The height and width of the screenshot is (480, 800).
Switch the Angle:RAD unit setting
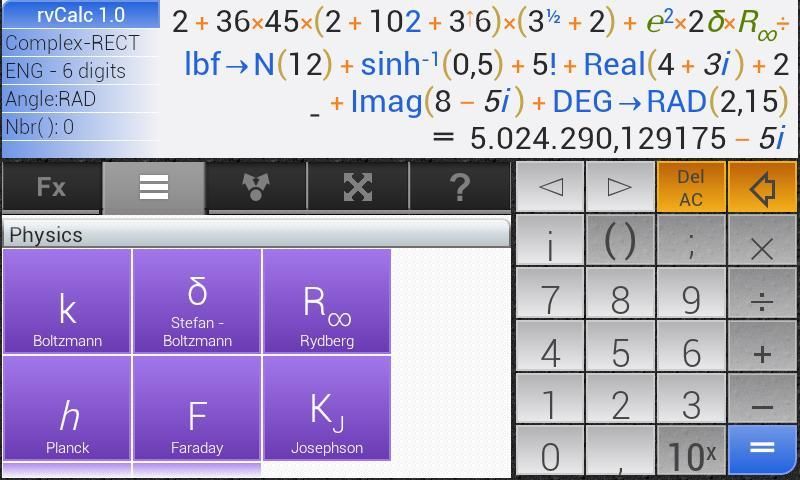click(80, 99)
